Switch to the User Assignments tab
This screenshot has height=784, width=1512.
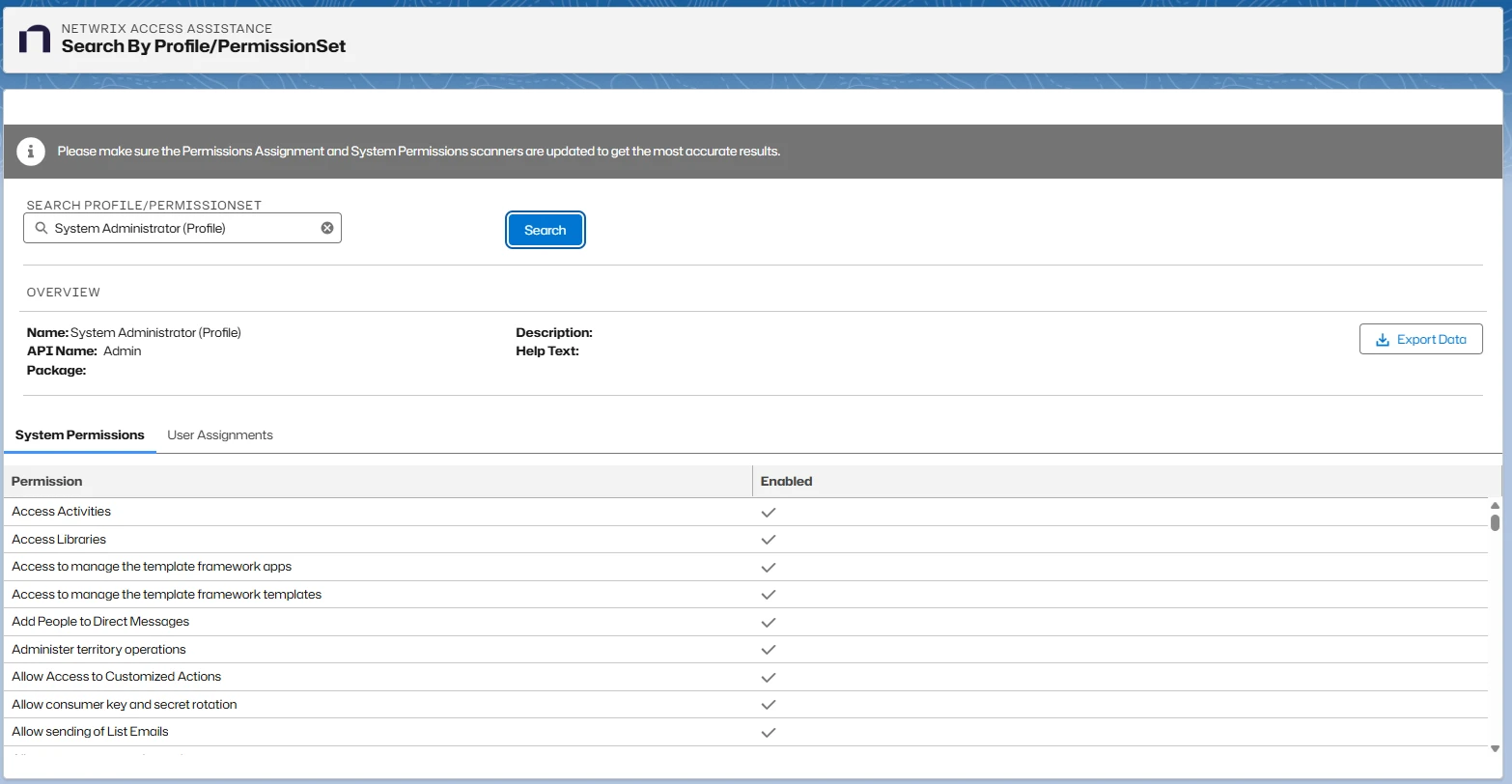(x=219, y=434)
